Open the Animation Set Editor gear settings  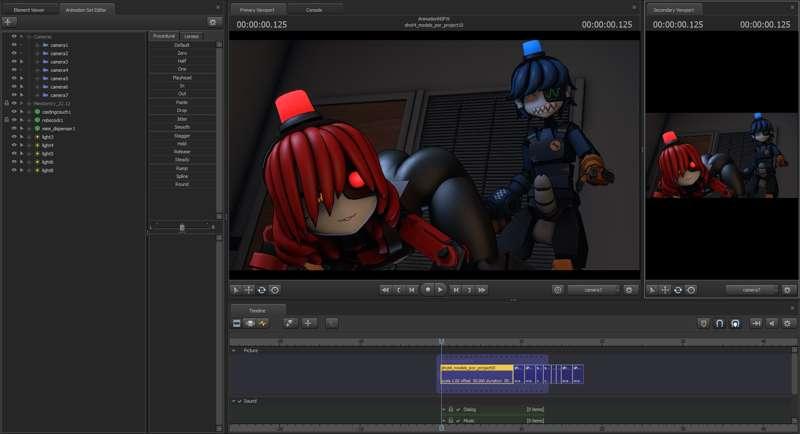(213, 21)
